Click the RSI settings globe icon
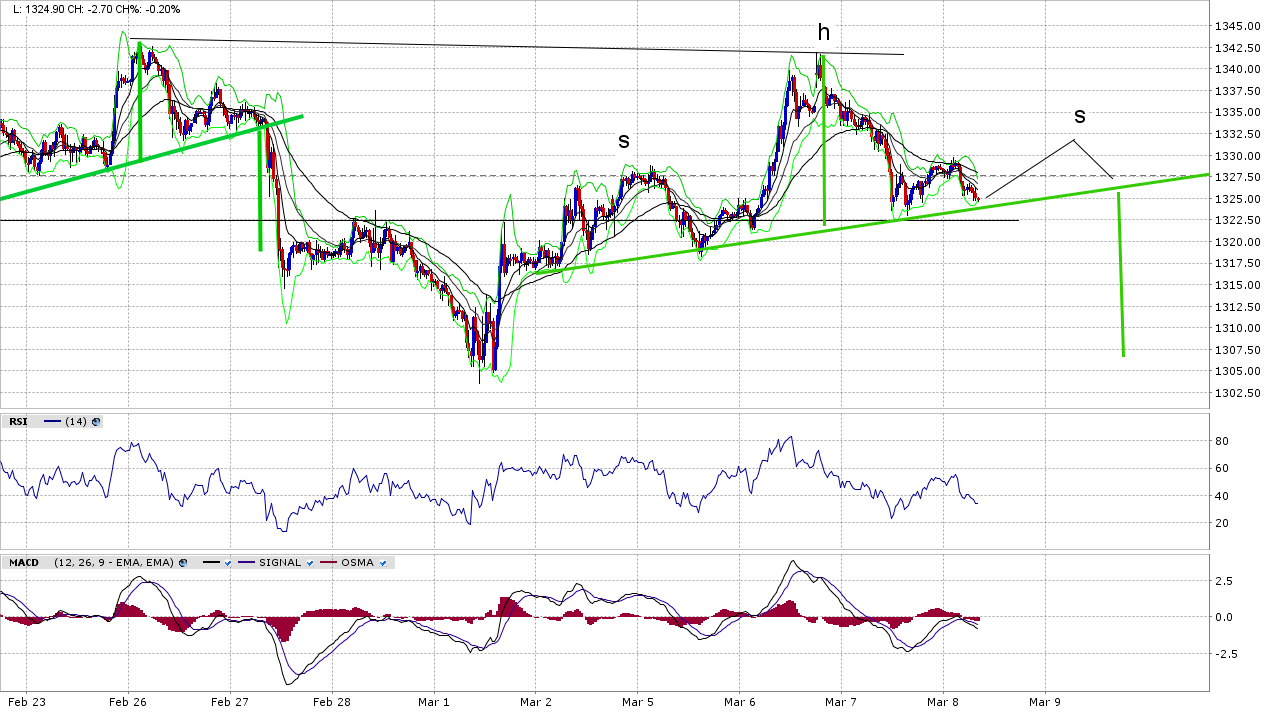The width and height of the screenshot is (1269, 716). pos(96,422)
